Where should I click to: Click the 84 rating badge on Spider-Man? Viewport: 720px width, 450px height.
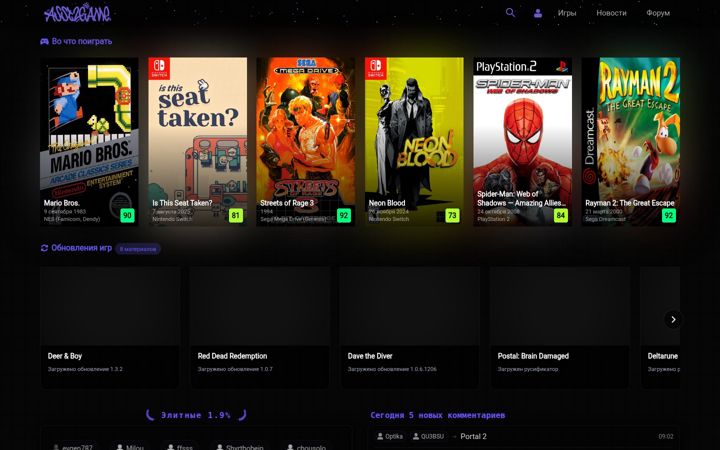pyautogui.click(x=561, y=215)
